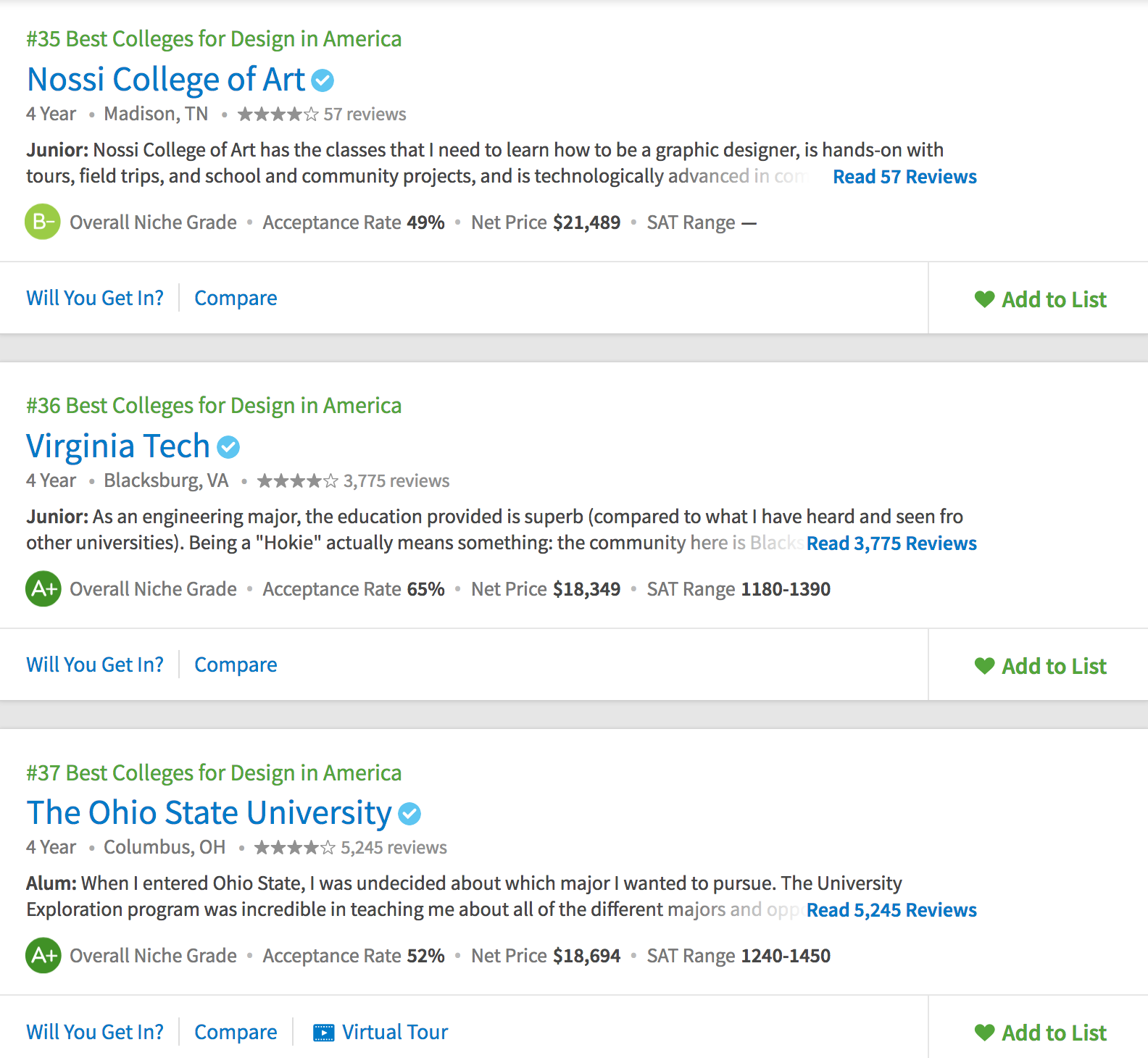
Task: Click #37 Best Colleges for Design ranking
Action: click(214, 773)
